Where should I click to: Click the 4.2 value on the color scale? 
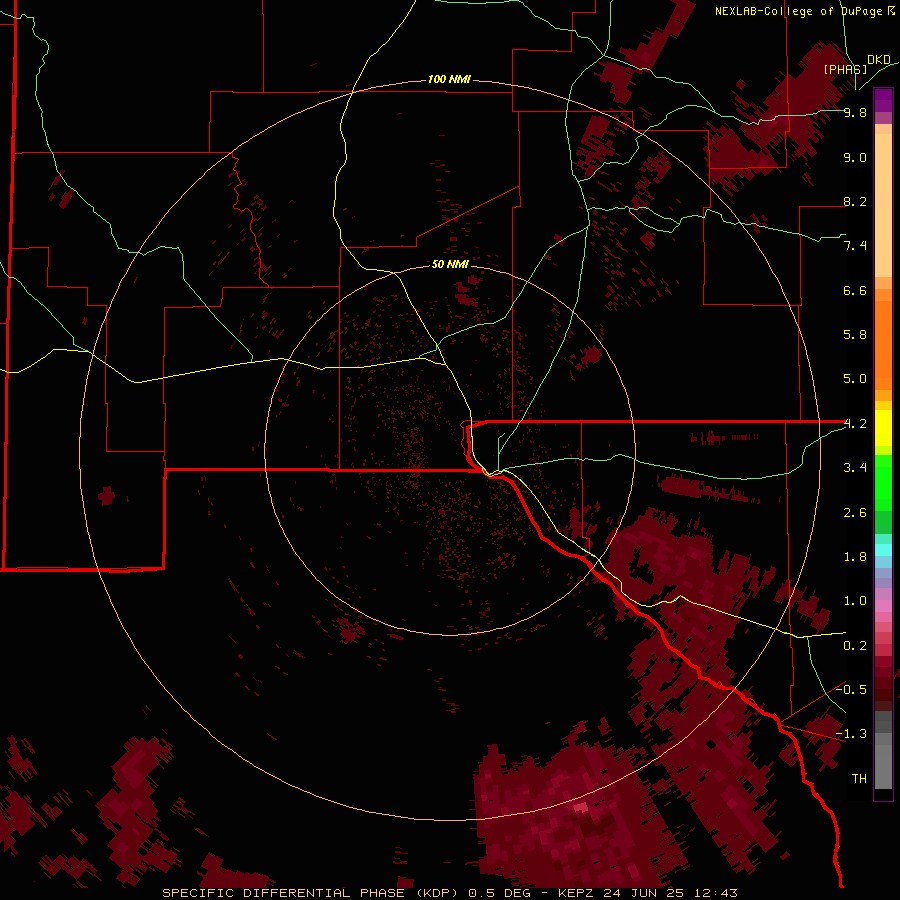coord(855,424)
